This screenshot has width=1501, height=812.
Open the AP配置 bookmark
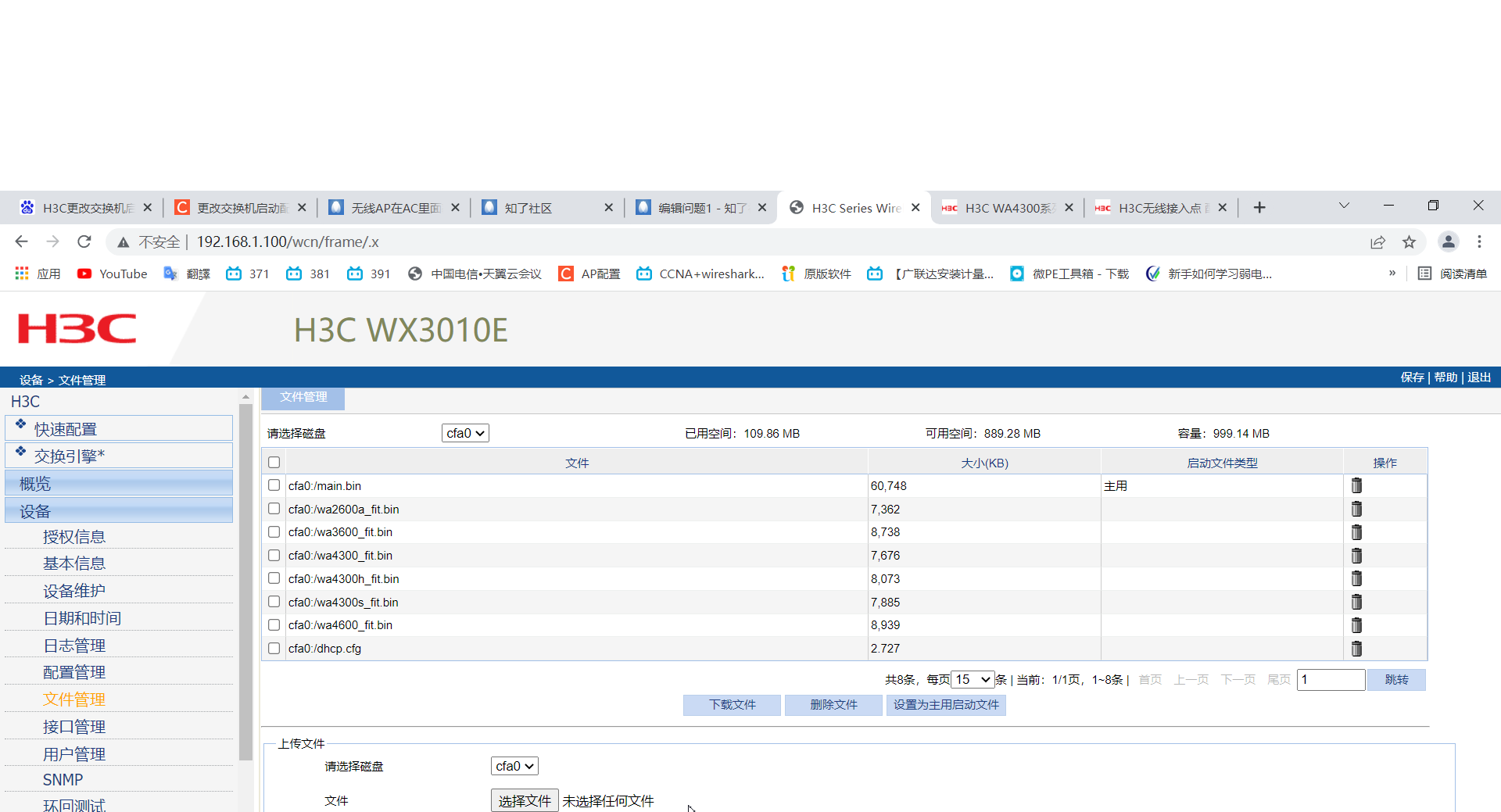pos(589,274)
